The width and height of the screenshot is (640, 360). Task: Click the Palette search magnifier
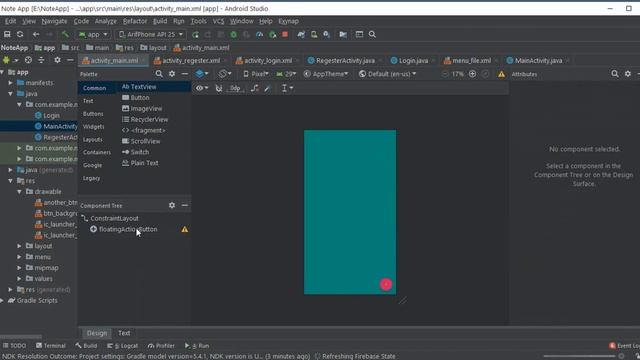tap(159, 74)
